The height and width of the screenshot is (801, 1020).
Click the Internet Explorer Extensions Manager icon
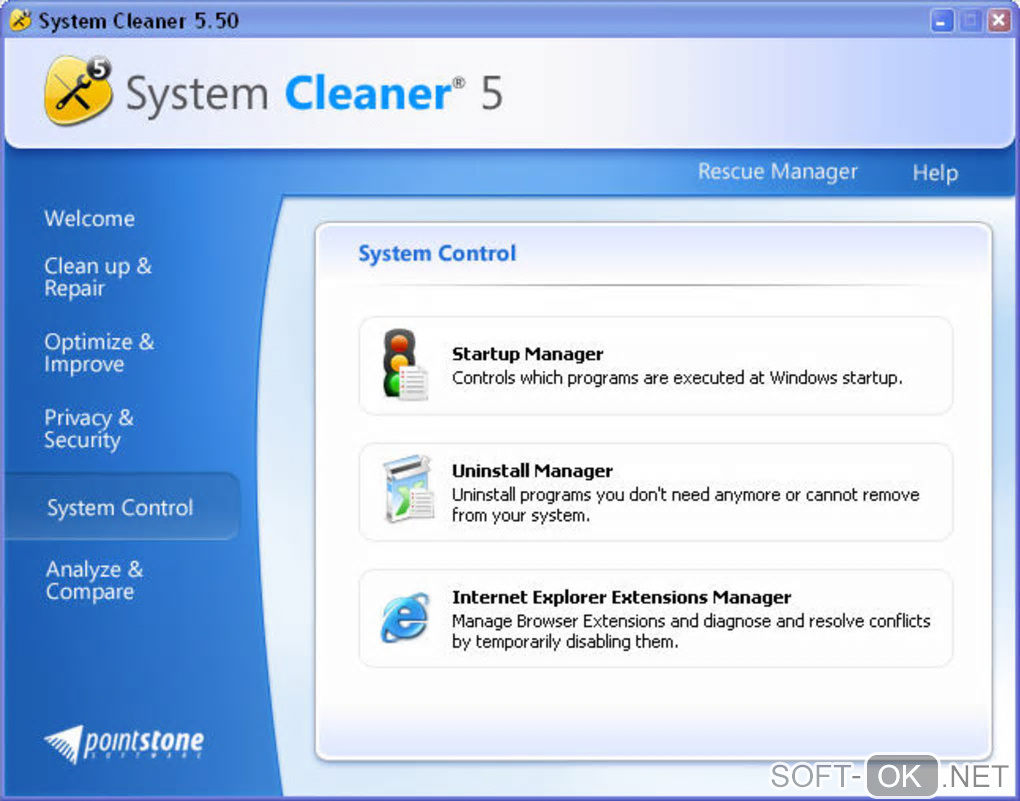[x=405, y=617]
